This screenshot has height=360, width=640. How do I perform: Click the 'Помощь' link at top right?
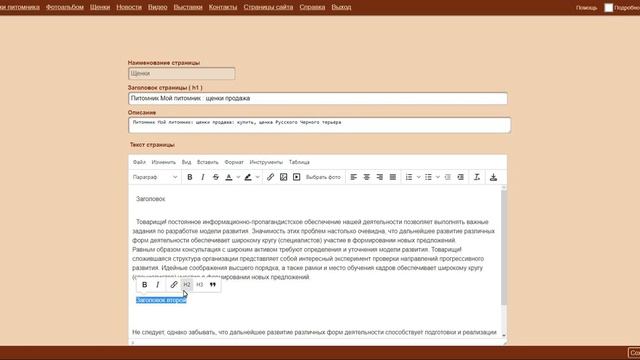click(587, 7)
